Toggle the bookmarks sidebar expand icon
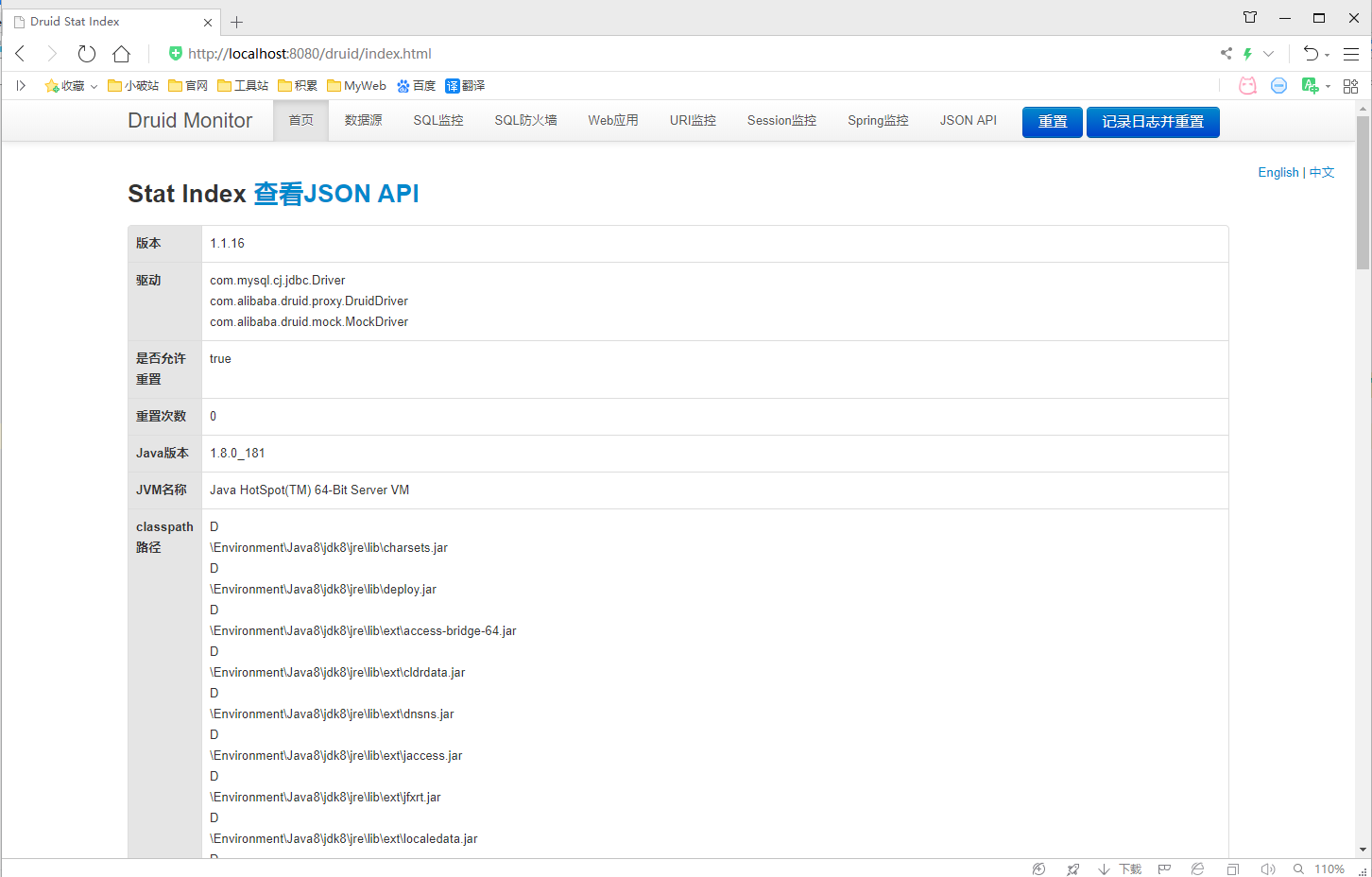Image resolution: width=1372 pixels, height=877 pixels. [x=21, y=86]
